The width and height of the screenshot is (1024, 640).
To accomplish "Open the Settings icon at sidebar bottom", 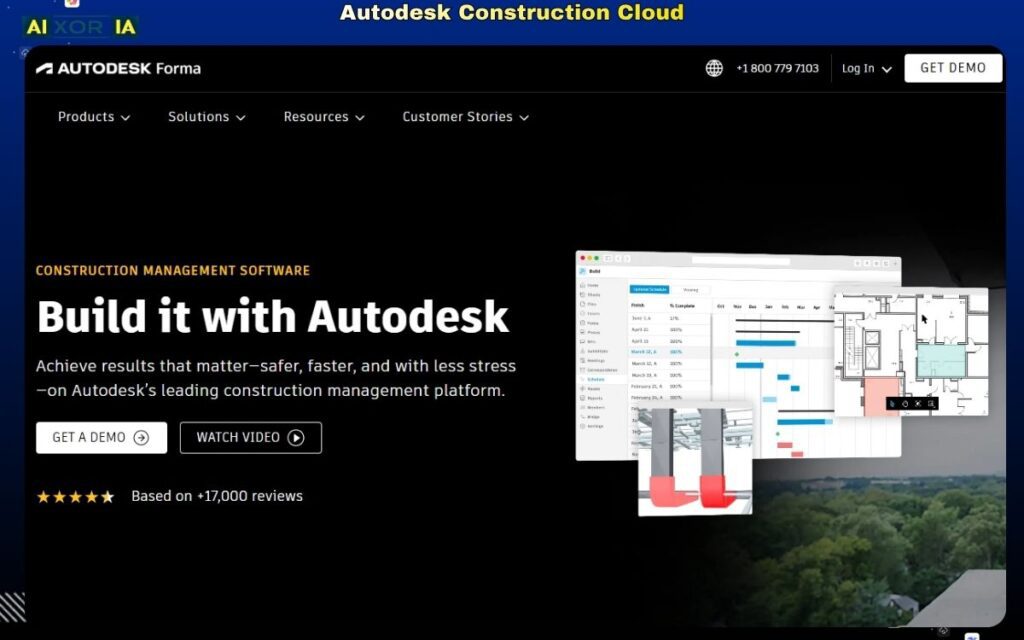I will pos(582,425).
